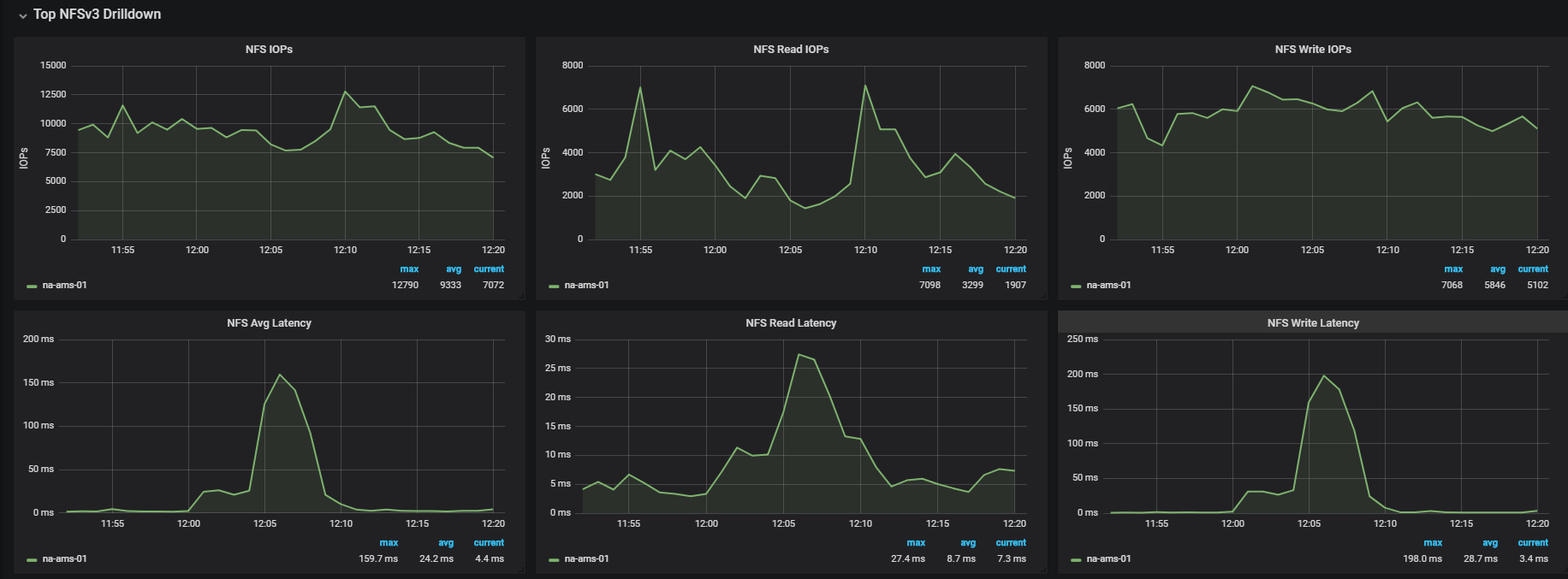Viewport: 1568px width, 579px height.
Task: Sort NFS Write Latency legend by current header
Action: tap(1533, 543)
